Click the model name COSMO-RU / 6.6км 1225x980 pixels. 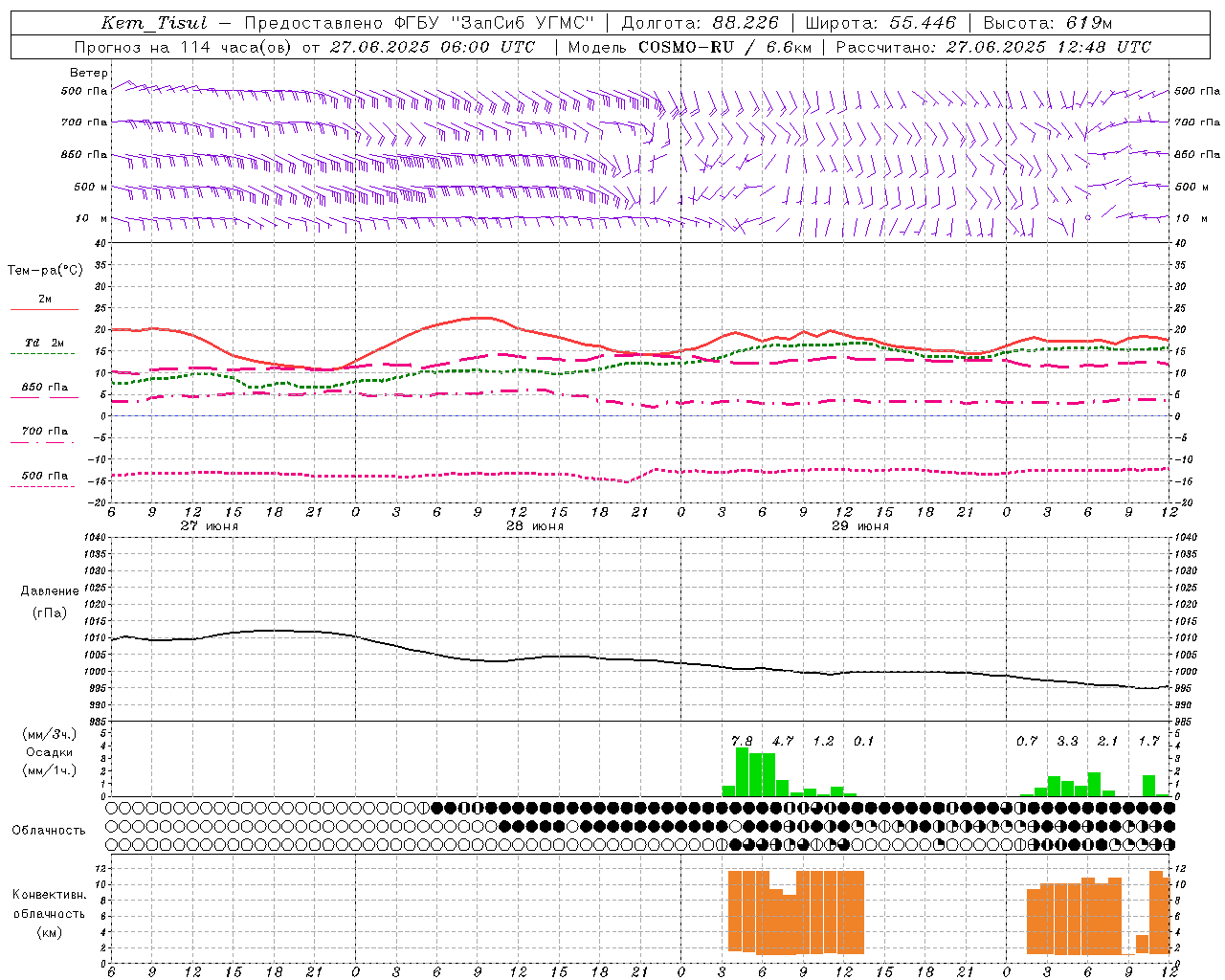[x=724, y=47]
